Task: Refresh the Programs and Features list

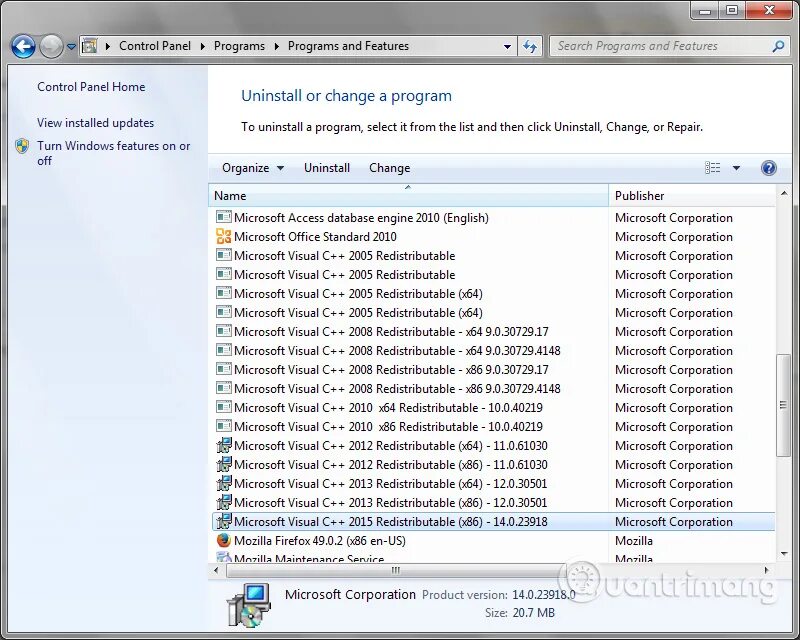Action: [x=530, y=46]
